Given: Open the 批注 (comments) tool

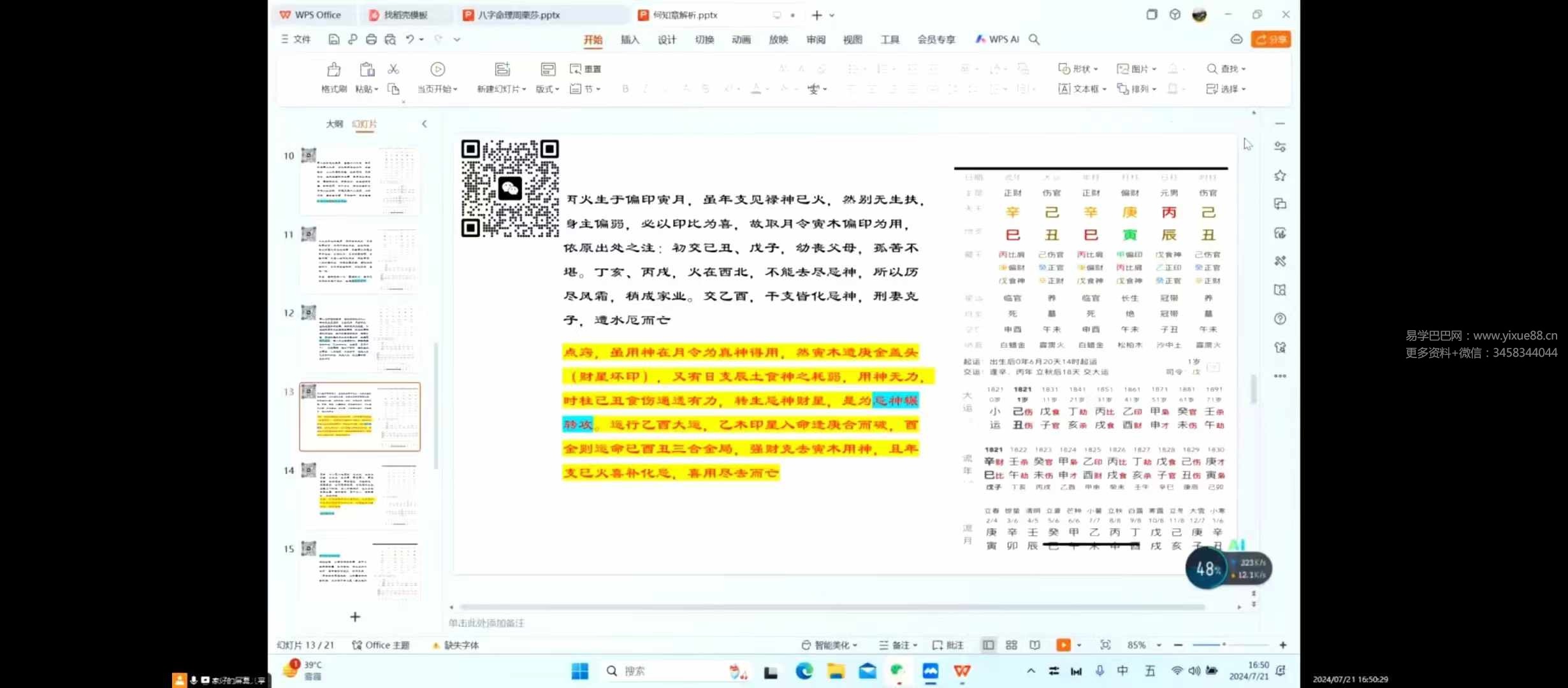Looking at the screenshot, I should point(947,645).
